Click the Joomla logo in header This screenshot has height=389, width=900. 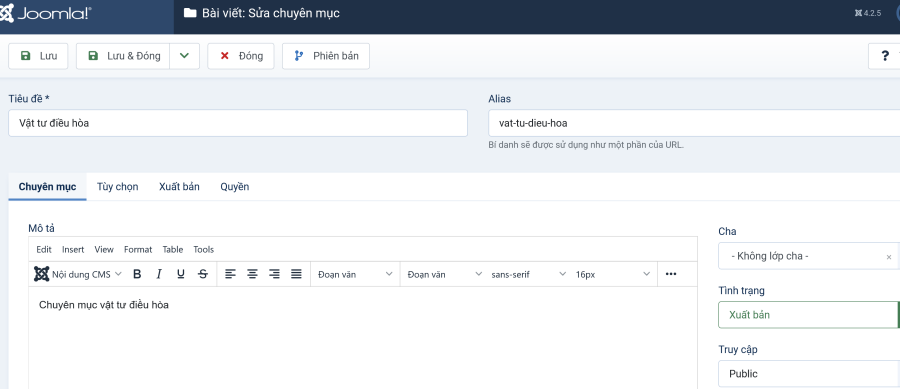click(x=46, y=14)
